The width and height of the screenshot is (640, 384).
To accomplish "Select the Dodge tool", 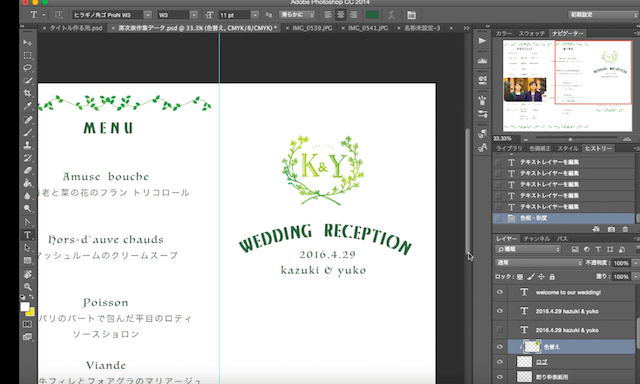I will (27, 209).
